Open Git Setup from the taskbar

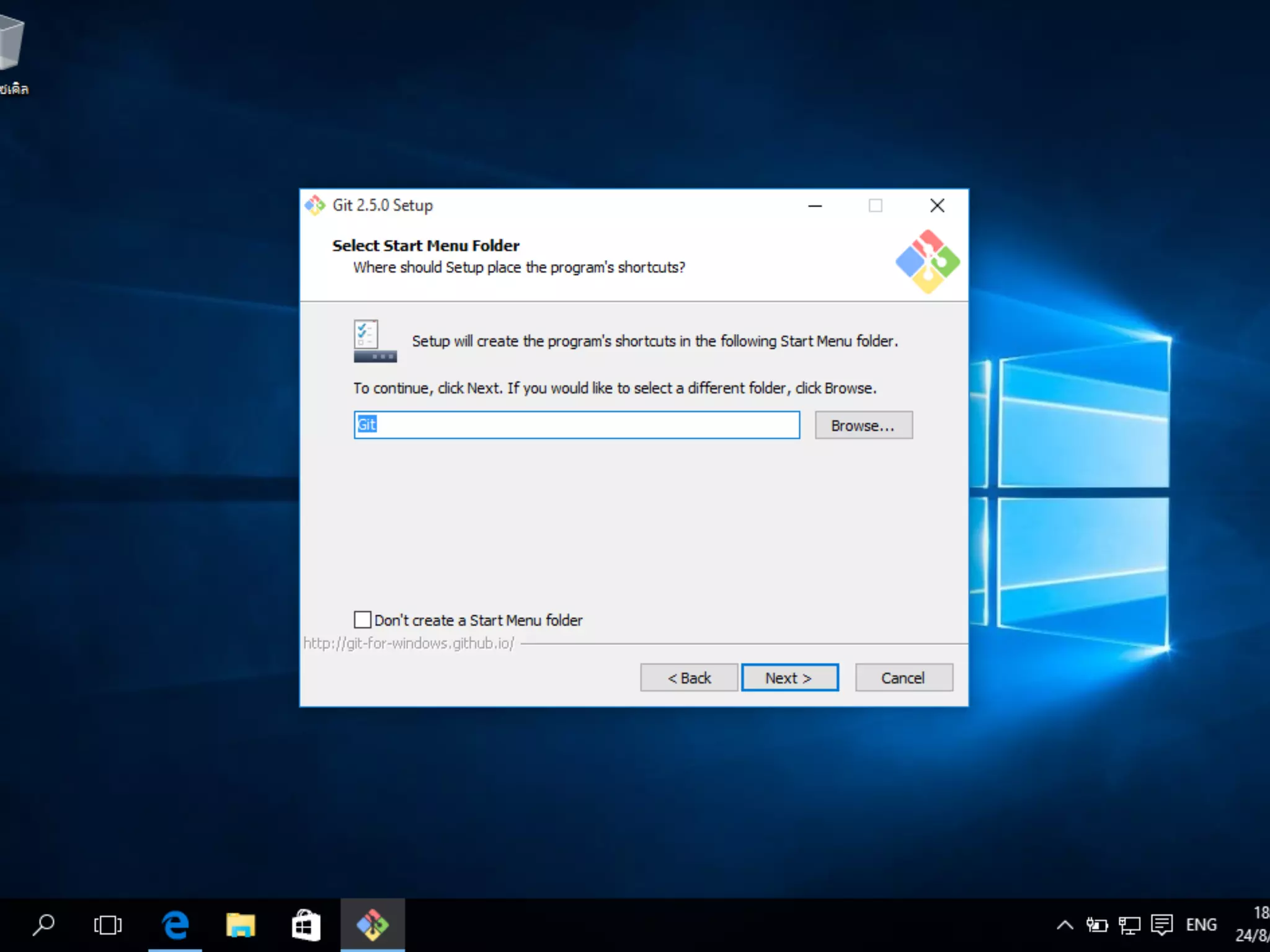point(372,925)
